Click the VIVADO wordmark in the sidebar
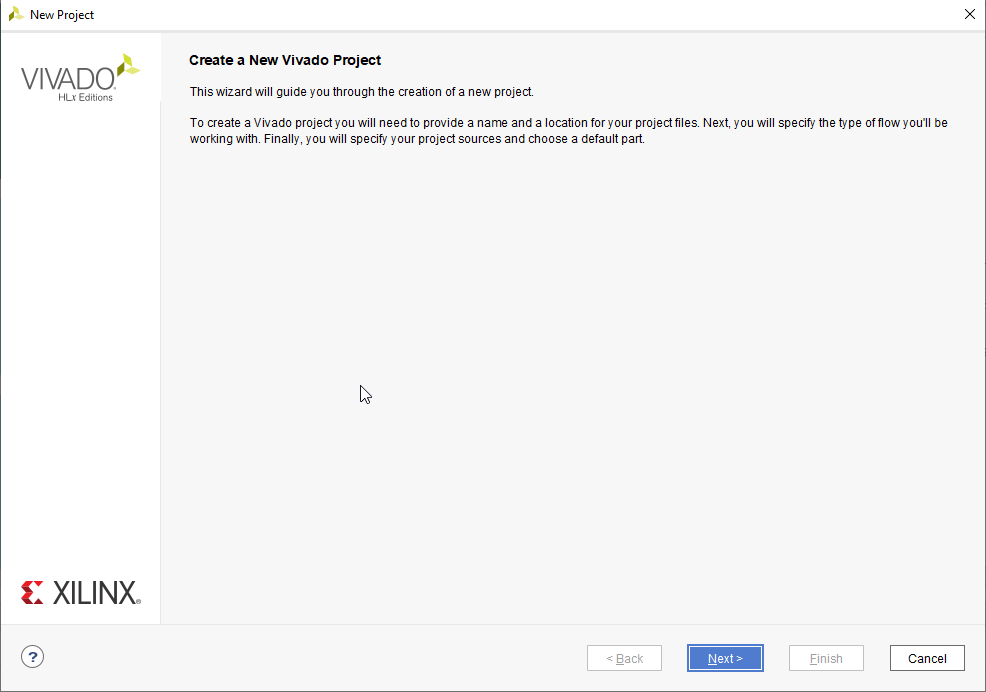The height and width of the screenshot is (692, 986). pos(68,78)
